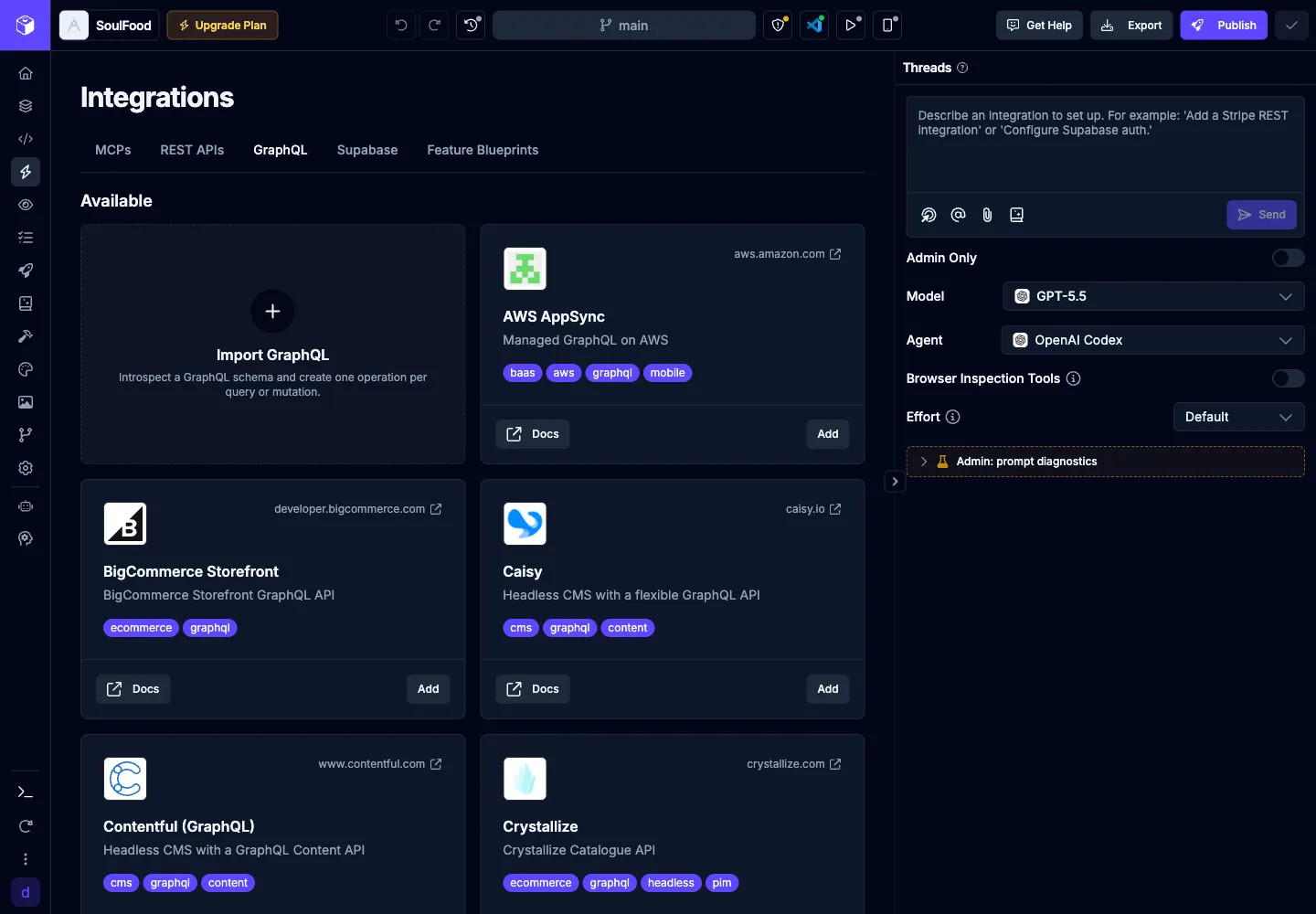This screenshot has height=914, width=1316.
Task: Open the www.contentful.com external link
Action: pyautogui.click(x=380, y=764)
